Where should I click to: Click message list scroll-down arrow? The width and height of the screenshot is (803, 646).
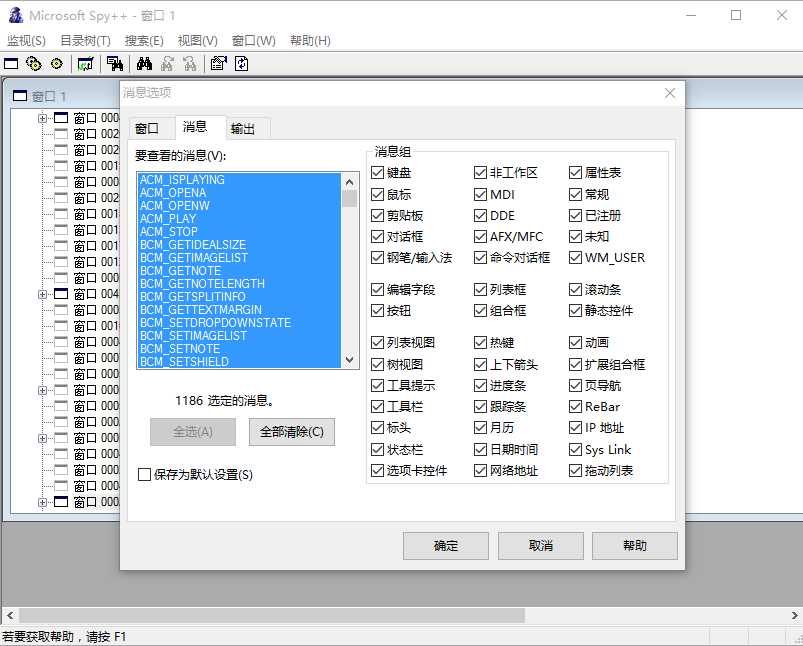click(350, 360)
